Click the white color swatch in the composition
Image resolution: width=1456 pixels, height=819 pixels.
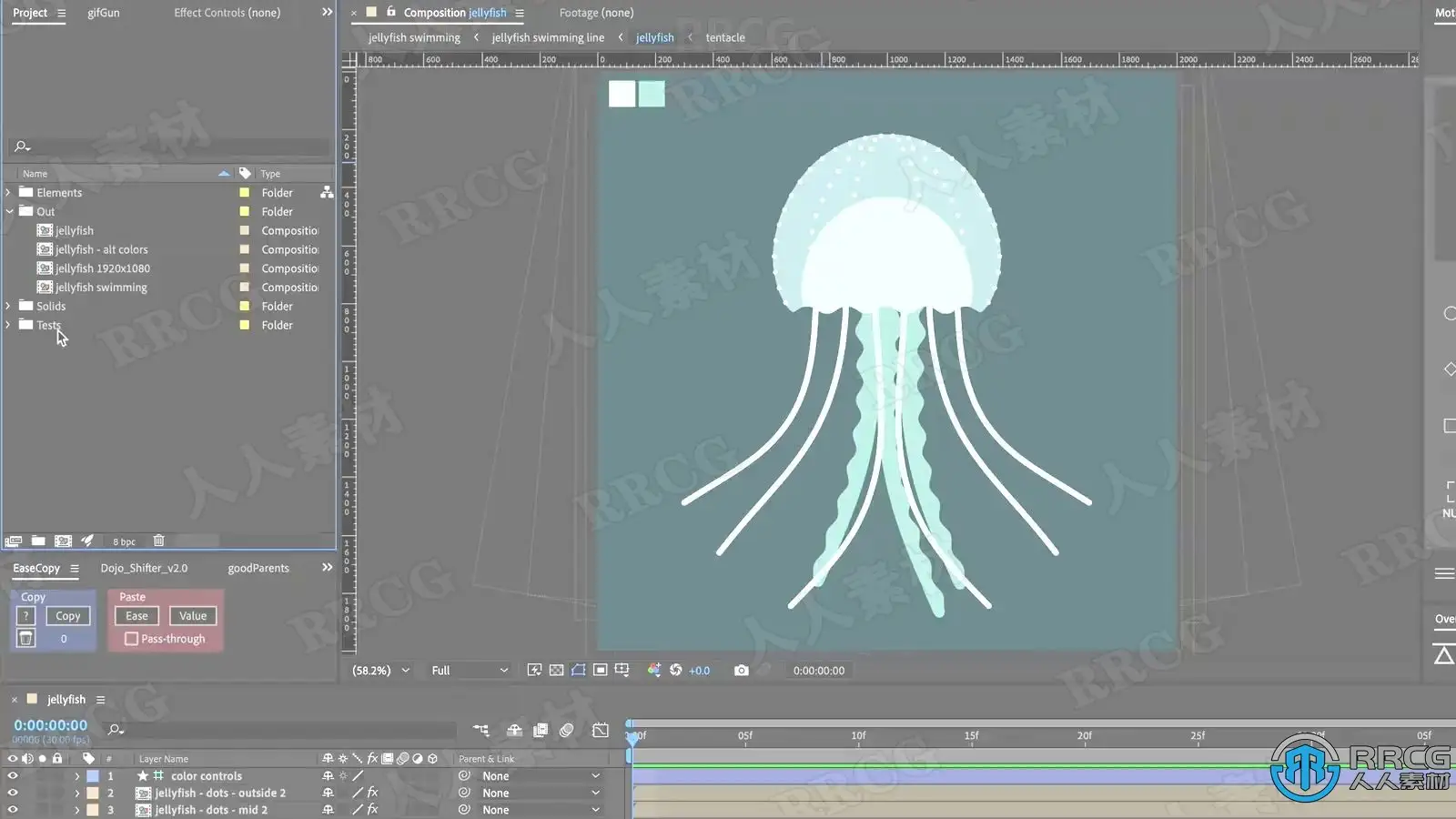(x=622, y=94)
